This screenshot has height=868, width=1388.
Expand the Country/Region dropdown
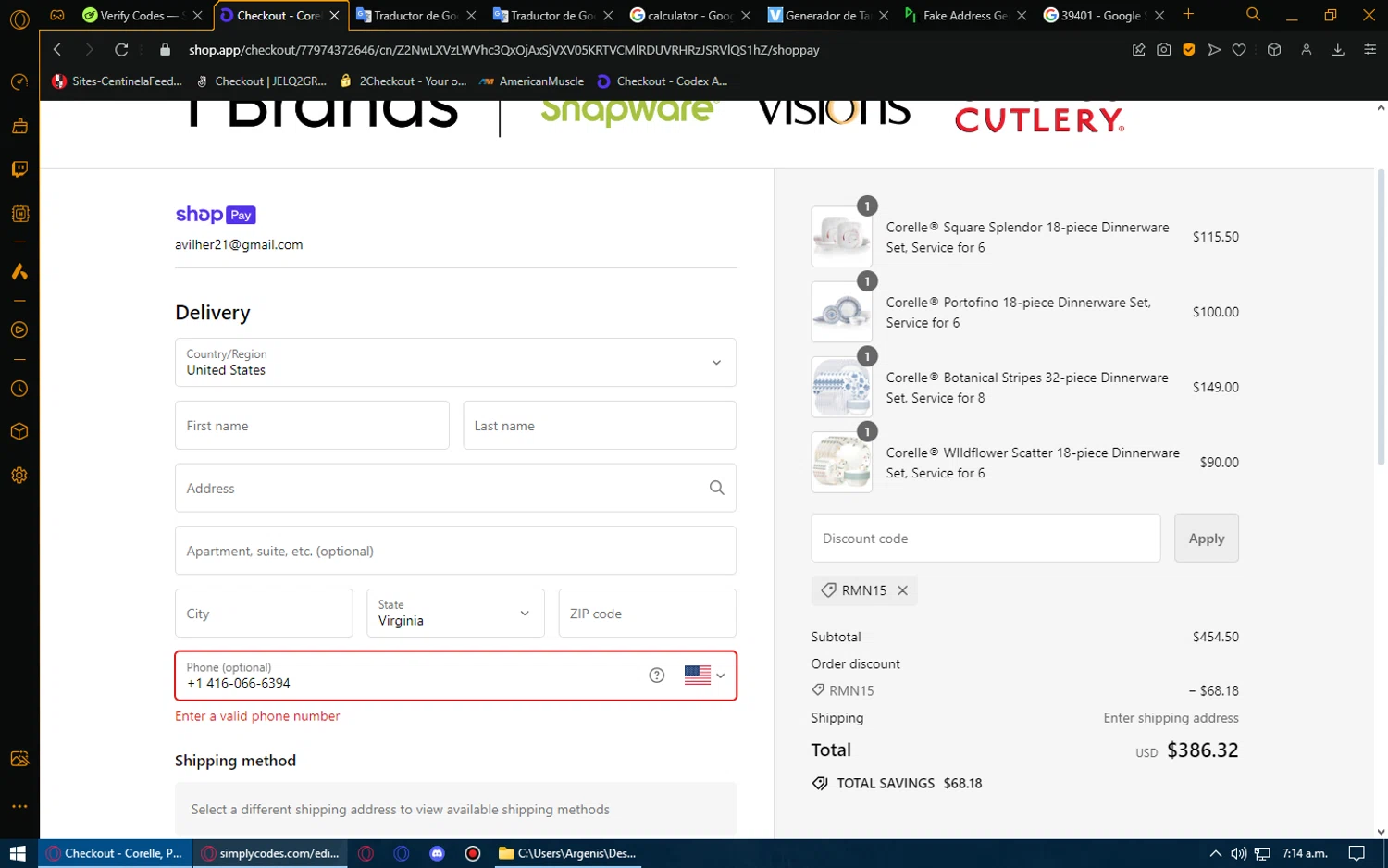pos(455,362)
